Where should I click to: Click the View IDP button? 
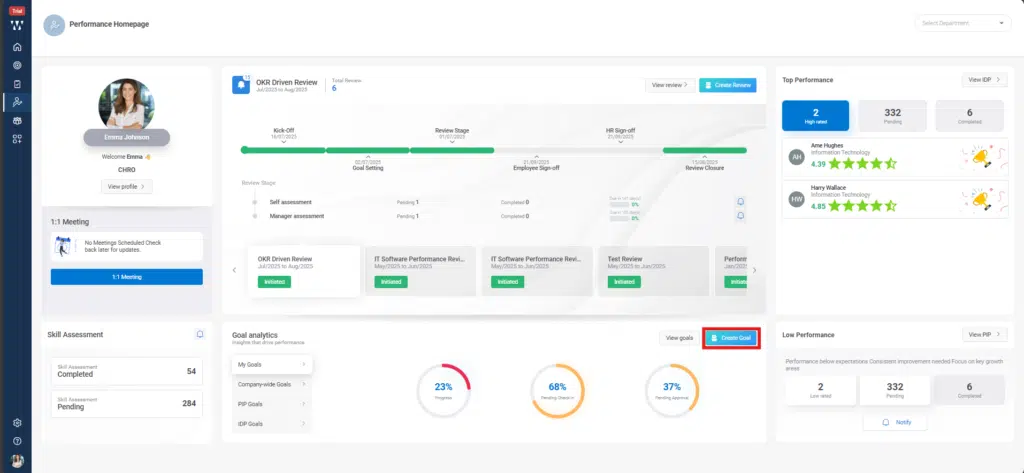pyautogui.click(x=984, y=80)
